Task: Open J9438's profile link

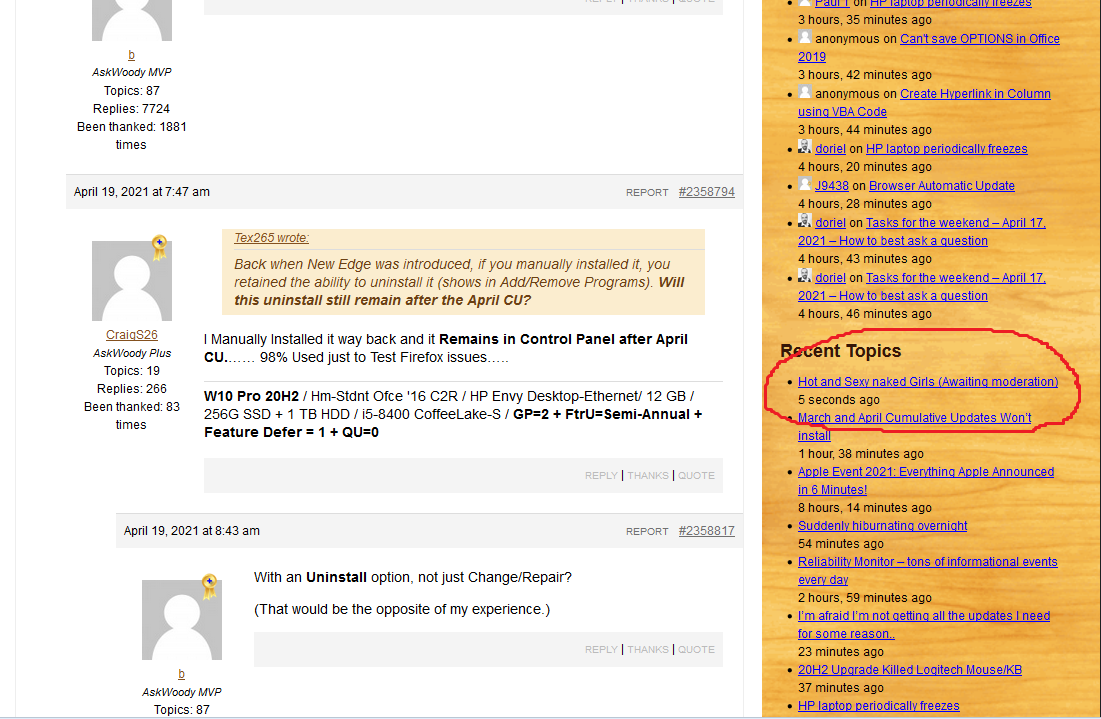Action: (831, 186)
